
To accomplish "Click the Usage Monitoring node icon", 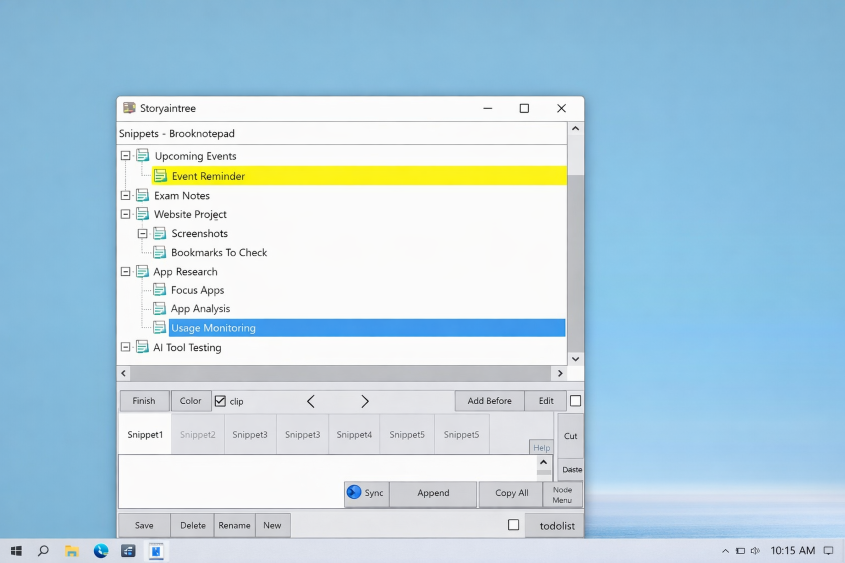I will pyautogui.click(x=160, y=328).
